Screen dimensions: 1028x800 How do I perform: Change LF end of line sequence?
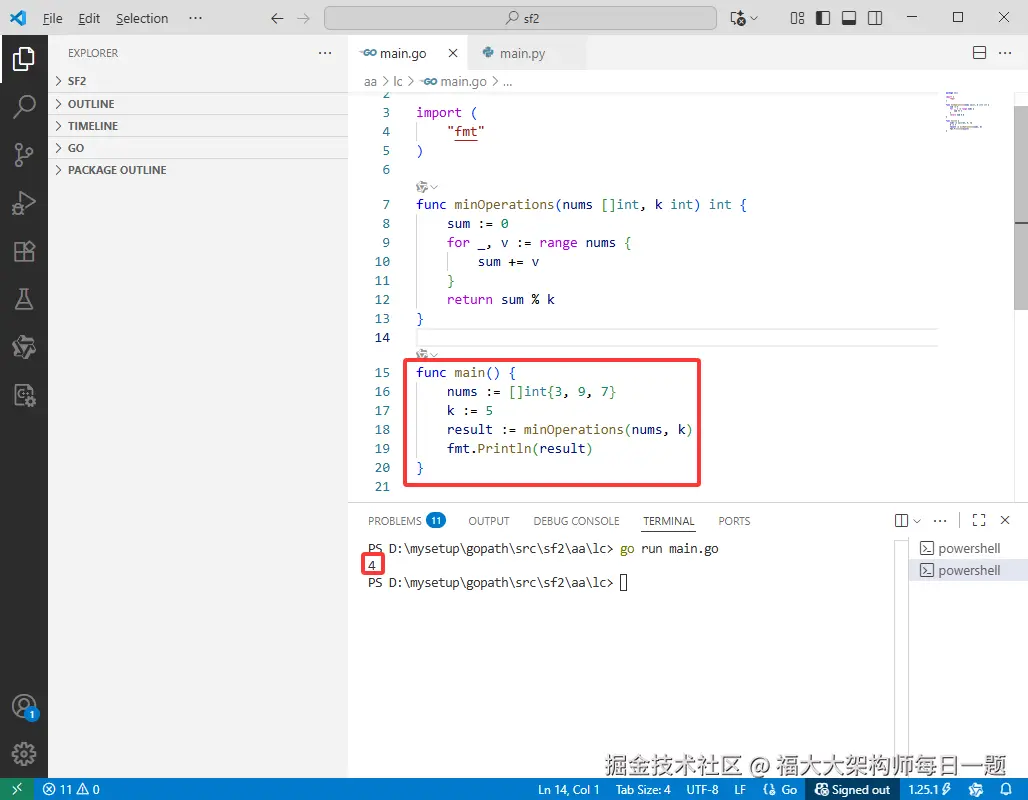740,790
